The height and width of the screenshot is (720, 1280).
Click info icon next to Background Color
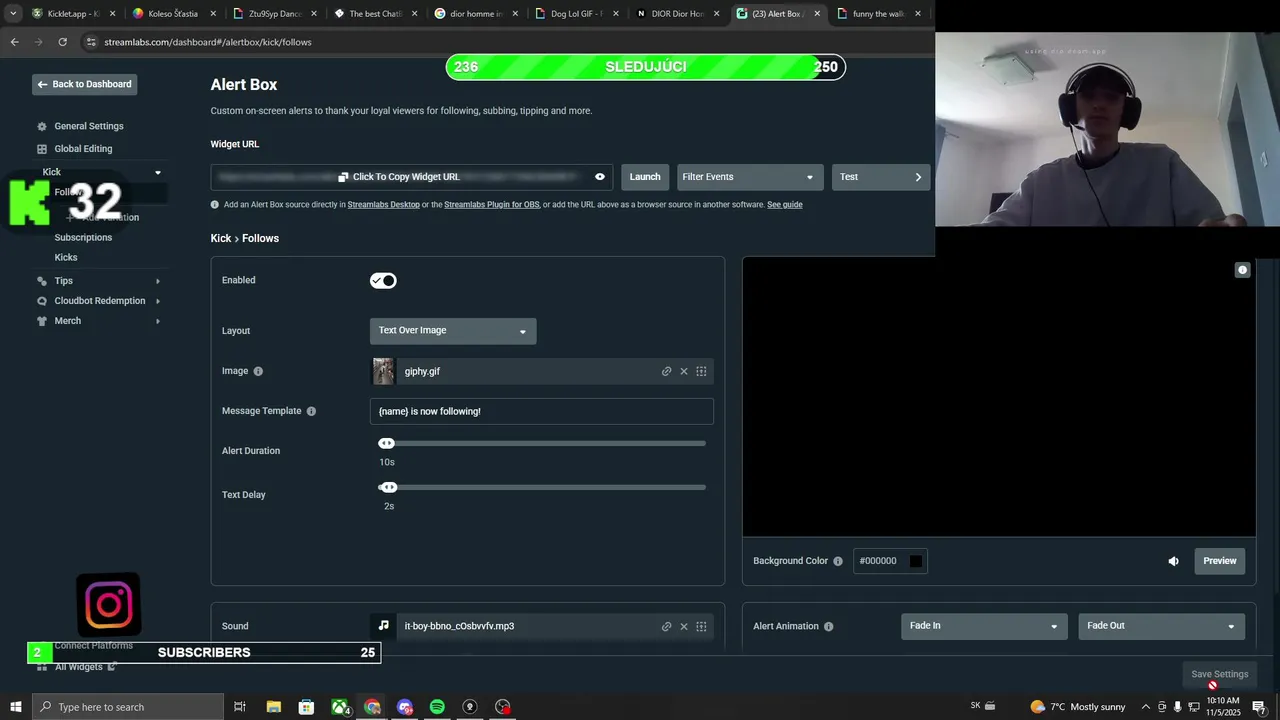click(838, 561)
